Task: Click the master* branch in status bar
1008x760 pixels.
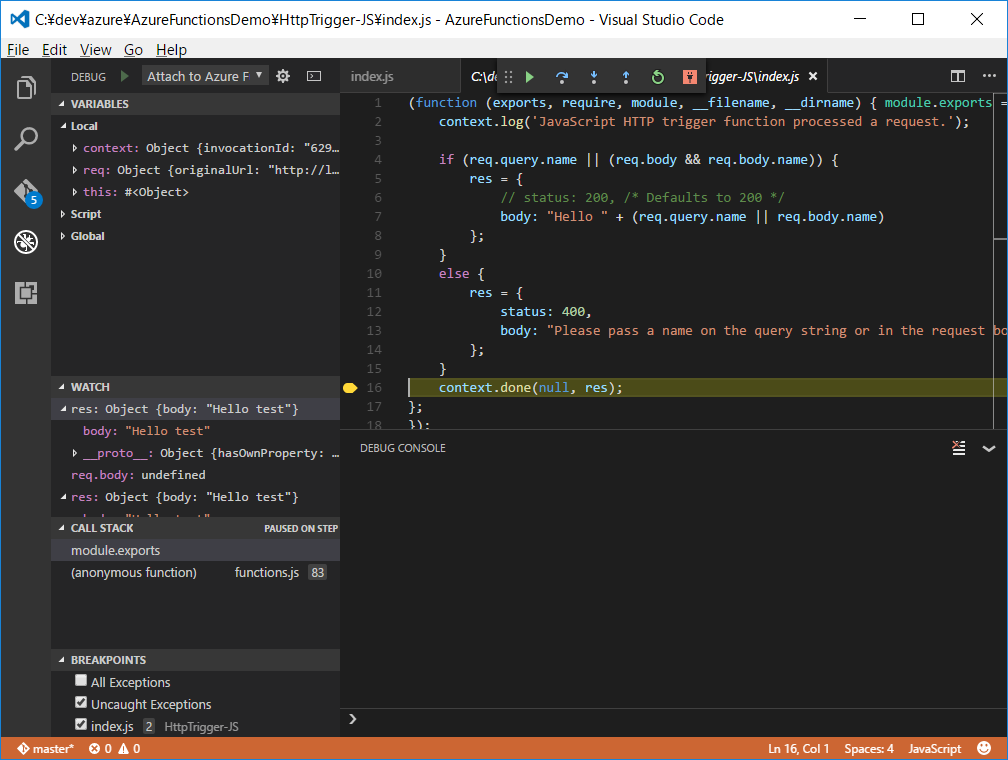Action: coord(45,747)
